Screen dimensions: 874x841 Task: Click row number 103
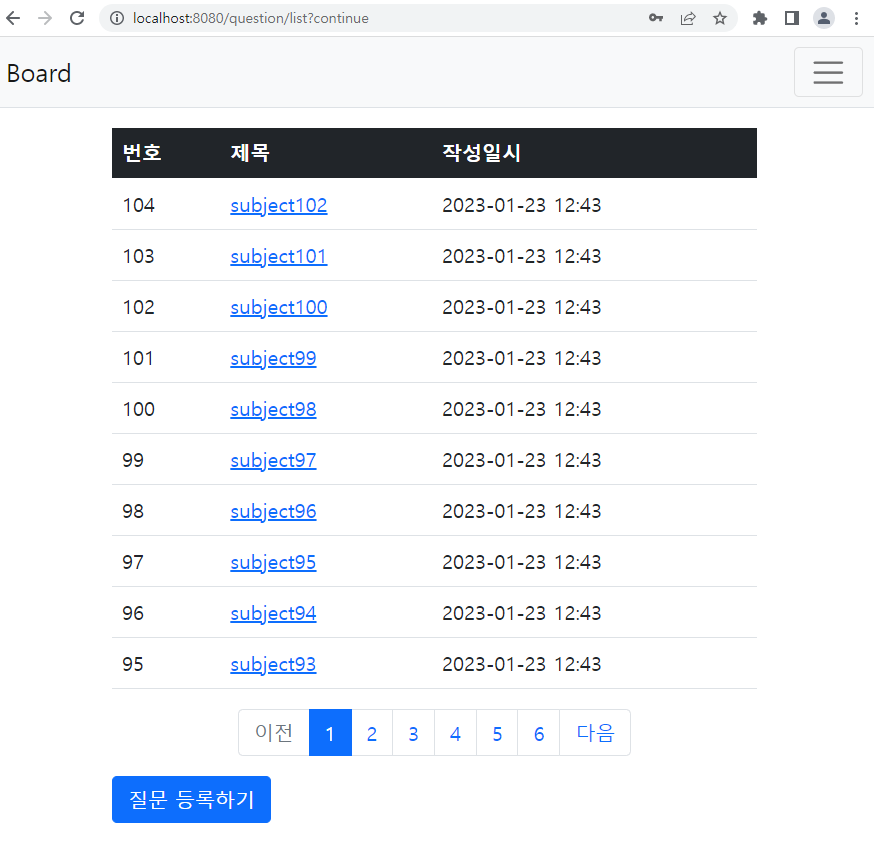pos(138,256)
